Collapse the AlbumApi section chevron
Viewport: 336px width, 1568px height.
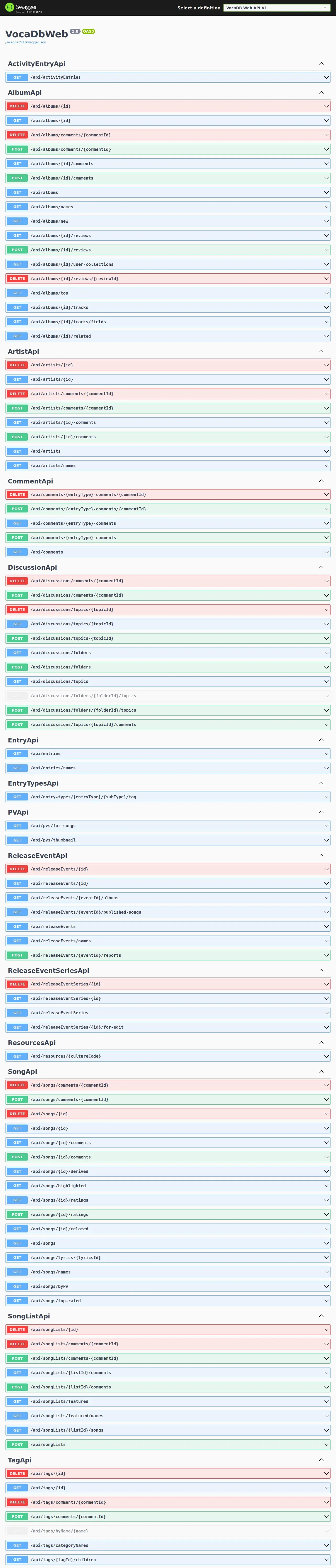(321, 93)
